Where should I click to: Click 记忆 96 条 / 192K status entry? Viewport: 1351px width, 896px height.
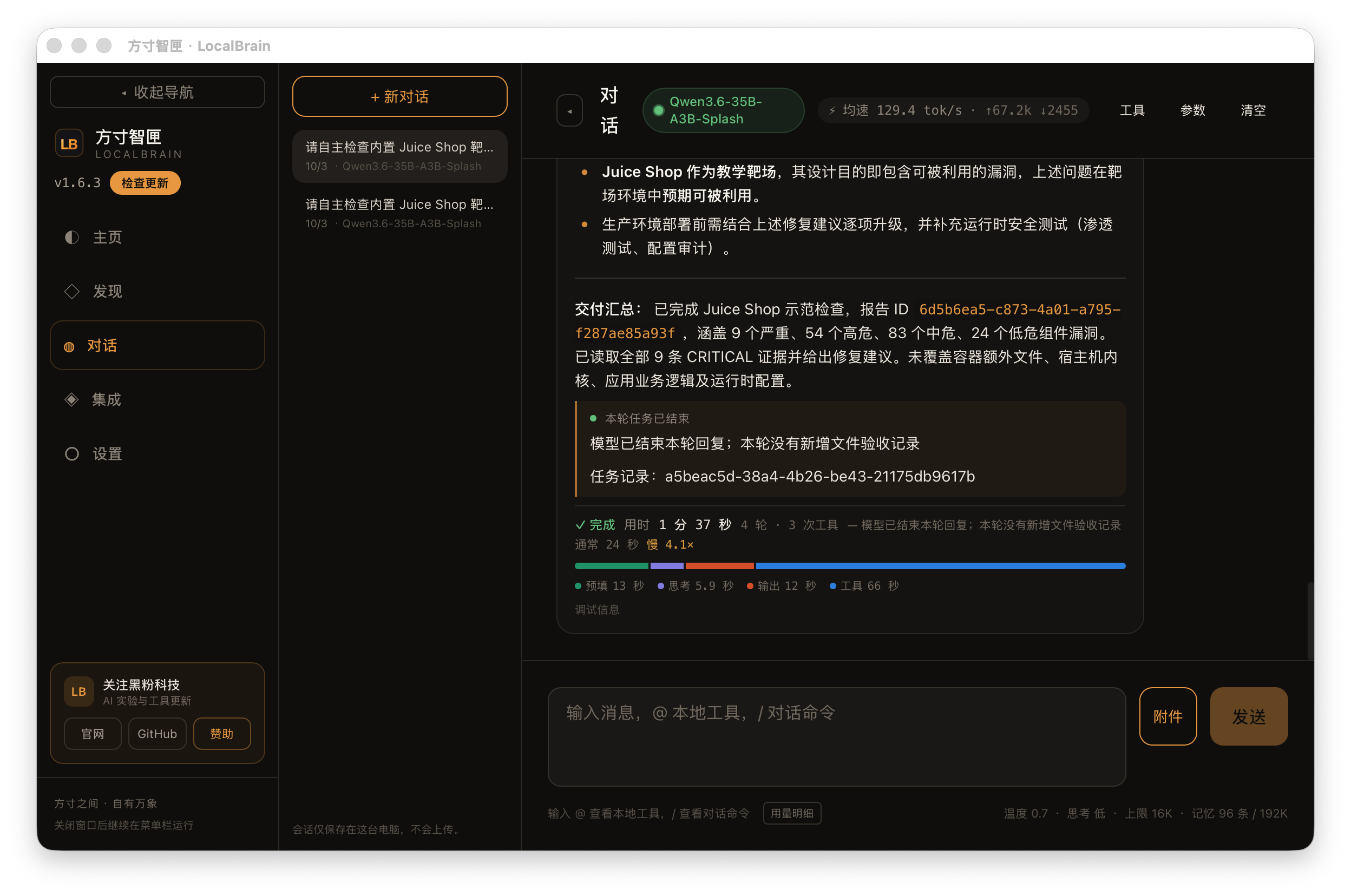pyautogui.click(x=1239, y=813)
